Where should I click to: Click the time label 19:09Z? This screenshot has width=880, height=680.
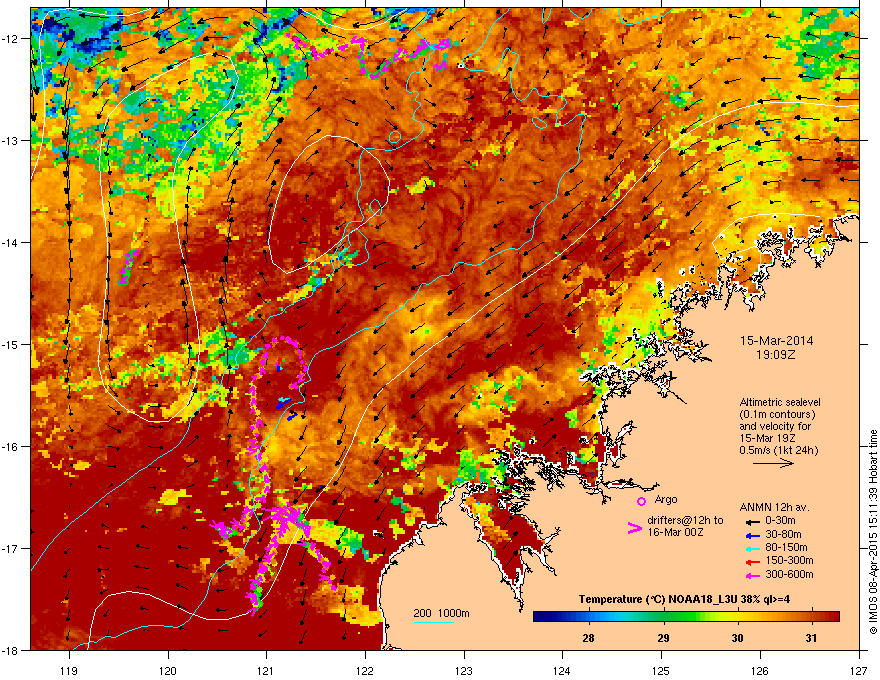(776, 355)
